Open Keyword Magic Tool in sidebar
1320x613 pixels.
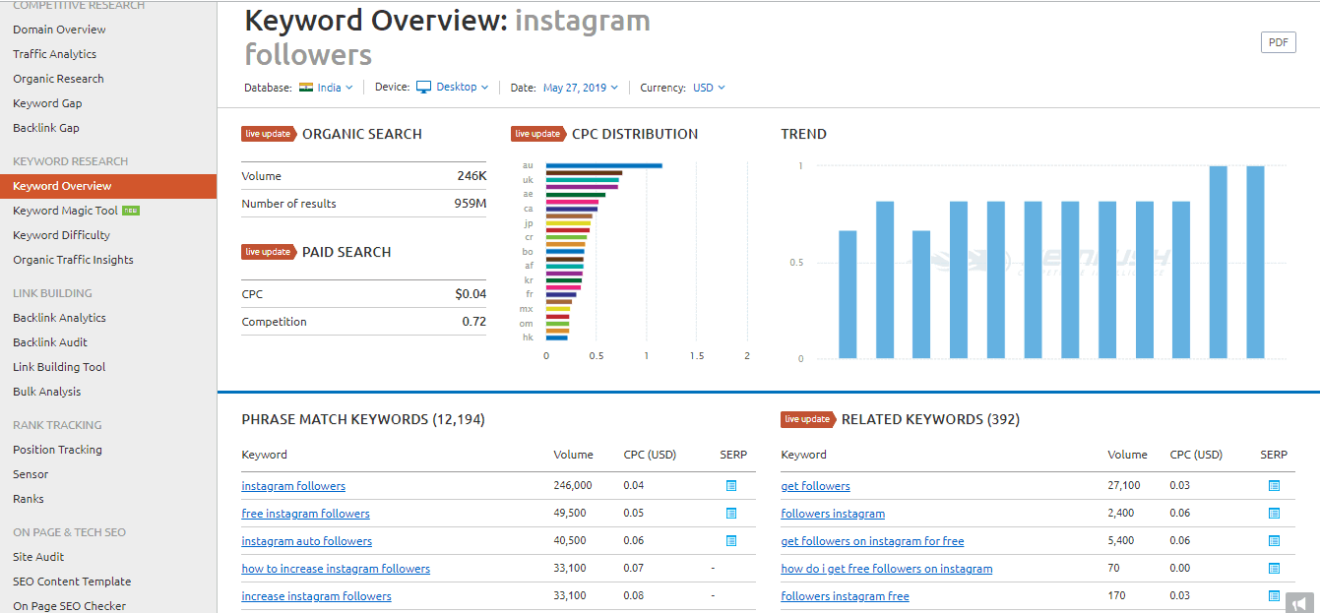65,211
